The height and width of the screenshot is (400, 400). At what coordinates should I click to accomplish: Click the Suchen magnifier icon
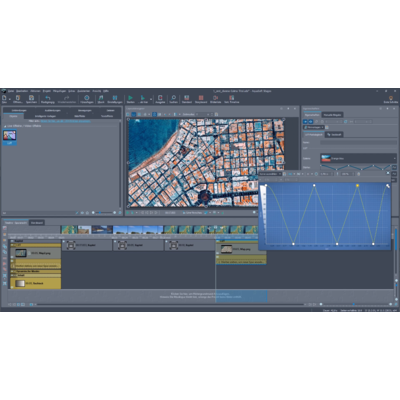(x=173, y=98)
